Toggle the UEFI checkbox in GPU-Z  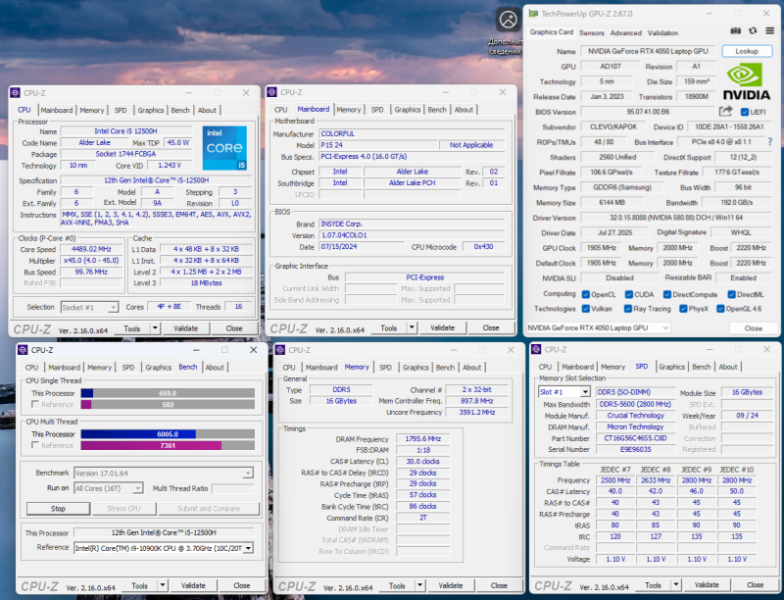pyautogui.click(x=745, y=112)
